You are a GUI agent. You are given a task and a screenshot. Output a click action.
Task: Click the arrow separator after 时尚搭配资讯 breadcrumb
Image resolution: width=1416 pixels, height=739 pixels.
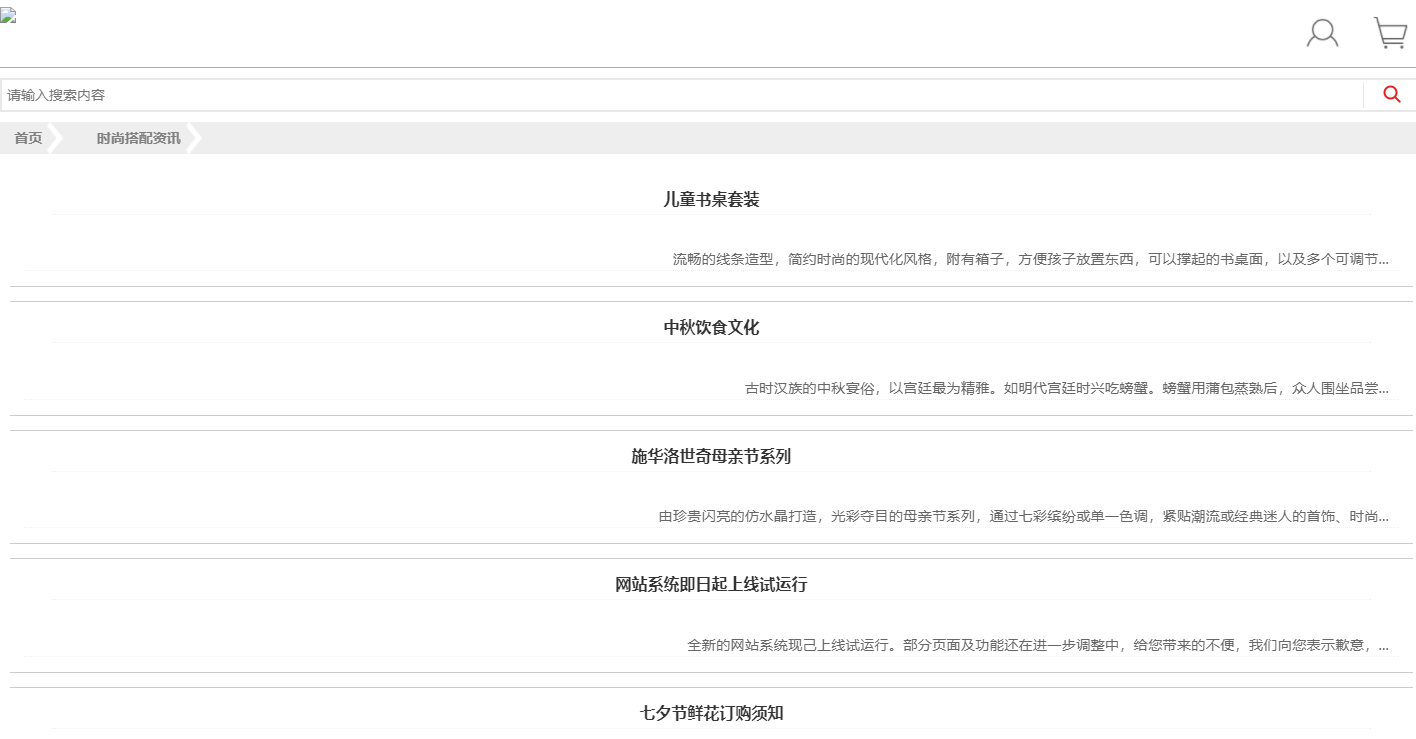pyautogui.click(x=195, y=138)
